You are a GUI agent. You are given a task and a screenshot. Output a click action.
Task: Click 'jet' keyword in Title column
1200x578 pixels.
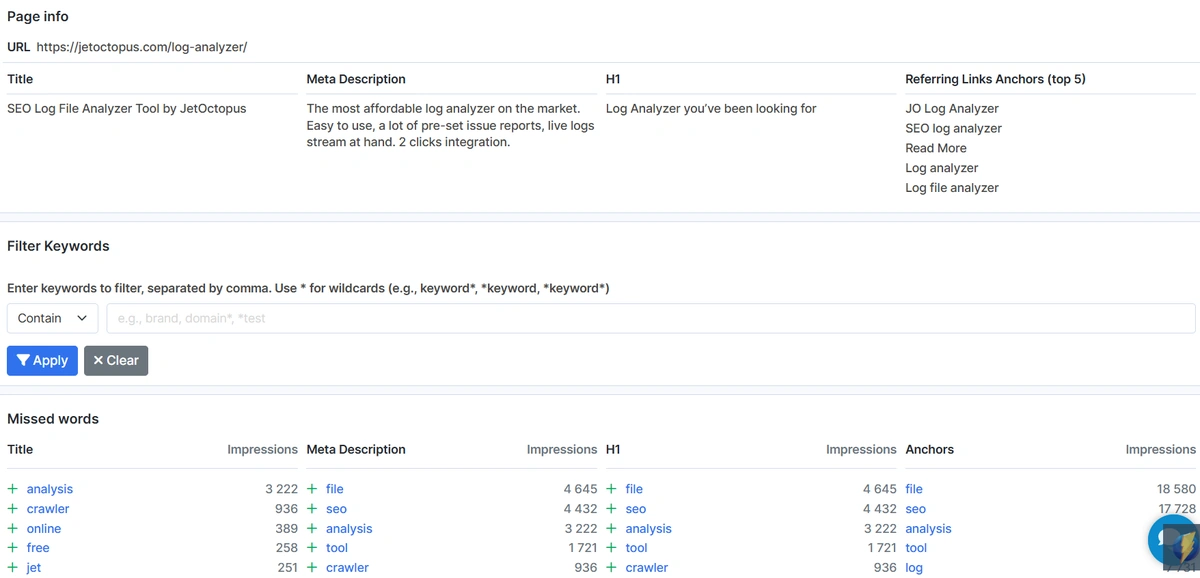(x=34, y=567)
